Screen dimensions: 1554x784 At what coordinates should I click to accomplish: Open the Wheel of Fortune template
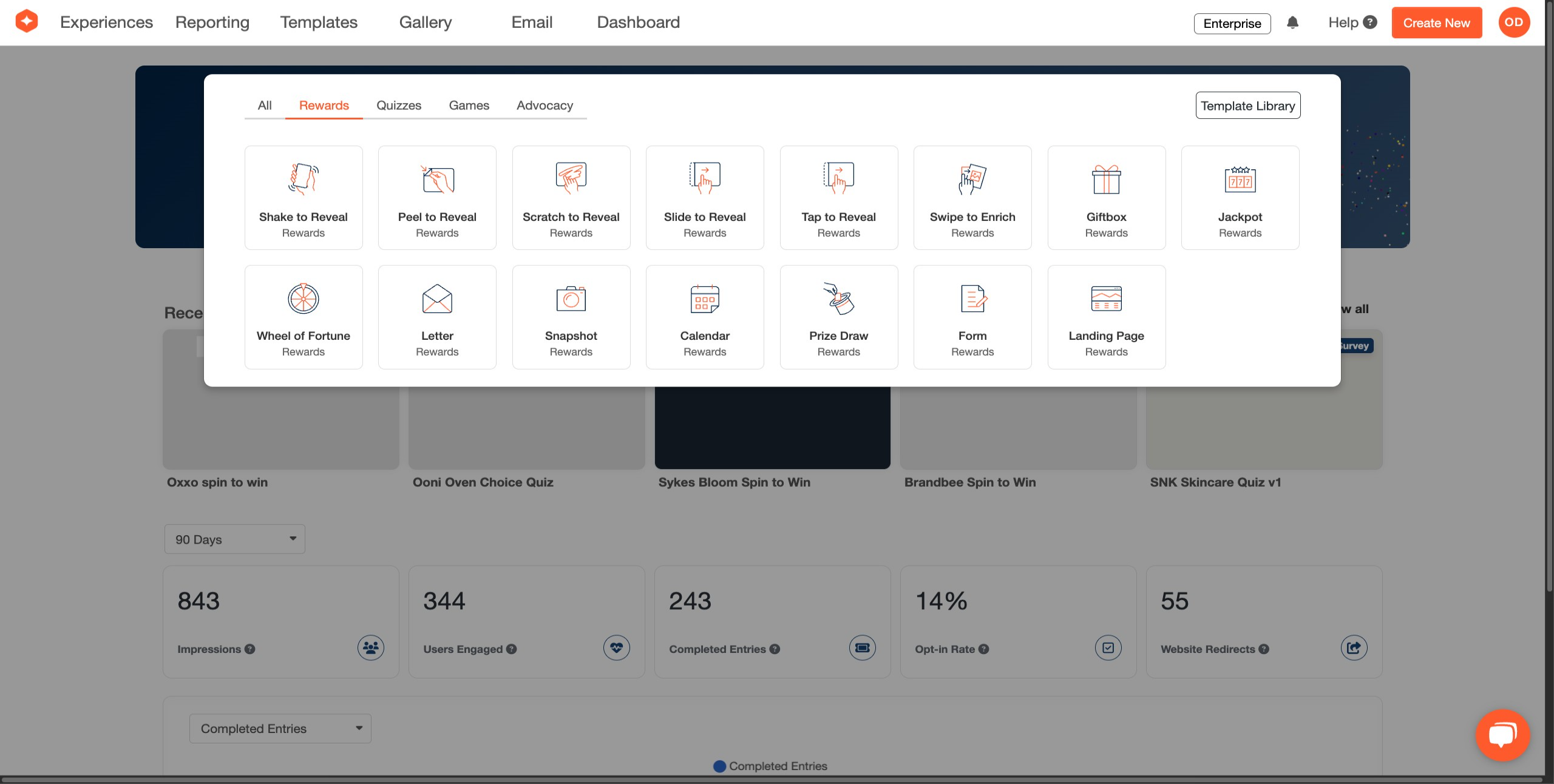coord(303,317)
